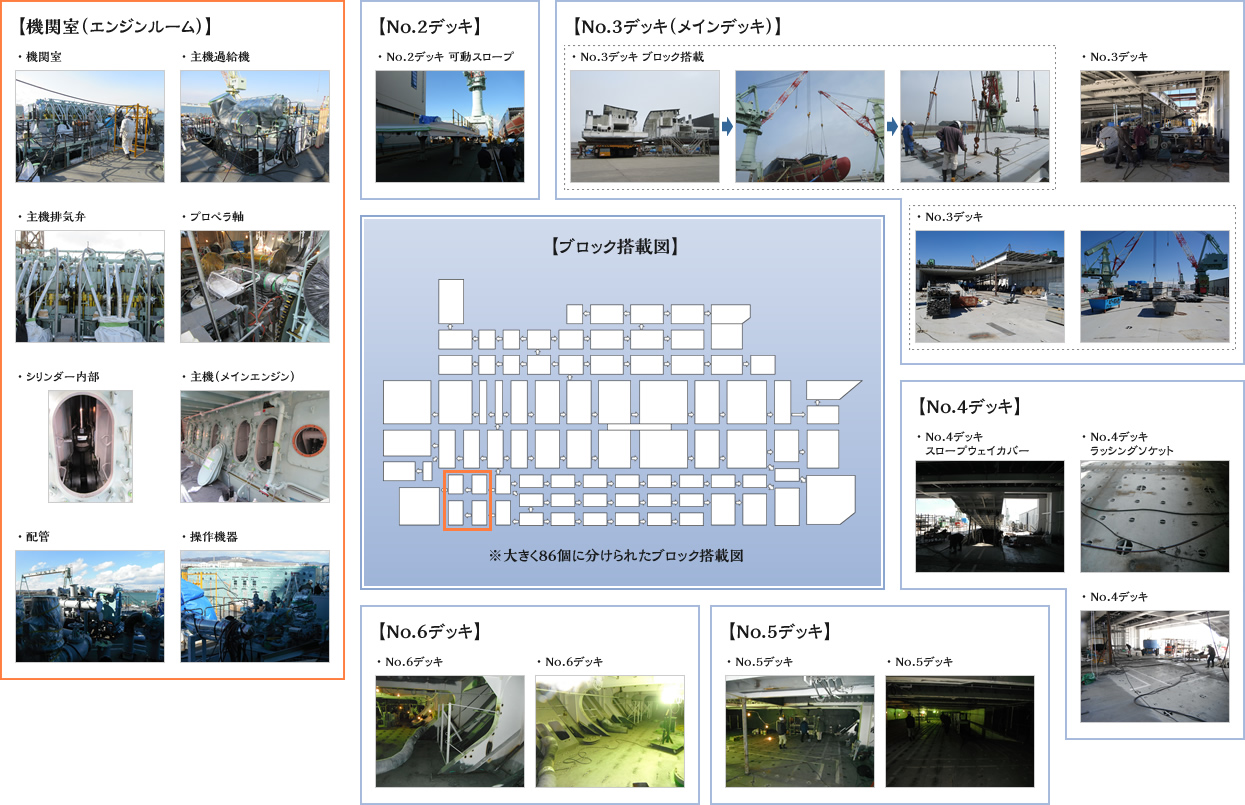
Task: Click the 【ブロック搭載図】 diagram title
Action: [615, 246]
